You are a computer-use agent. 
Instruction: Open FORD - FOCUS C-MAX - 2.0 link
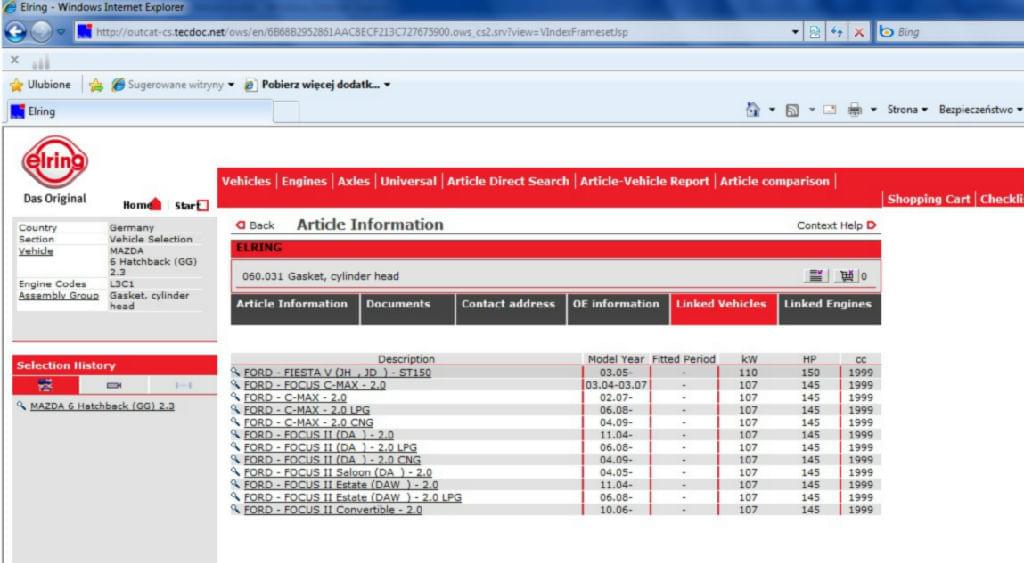point(314,385)
